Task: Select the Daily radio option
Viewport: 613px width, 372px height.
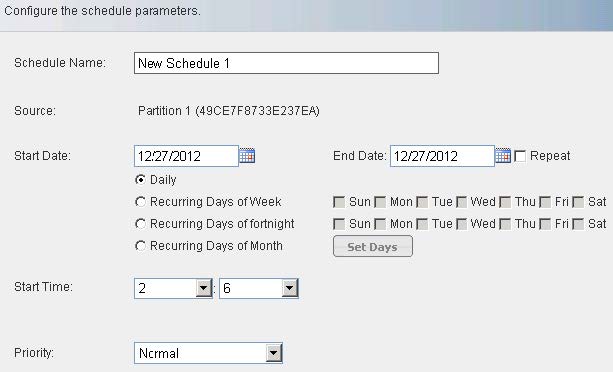Action: (x=140, y=180)
